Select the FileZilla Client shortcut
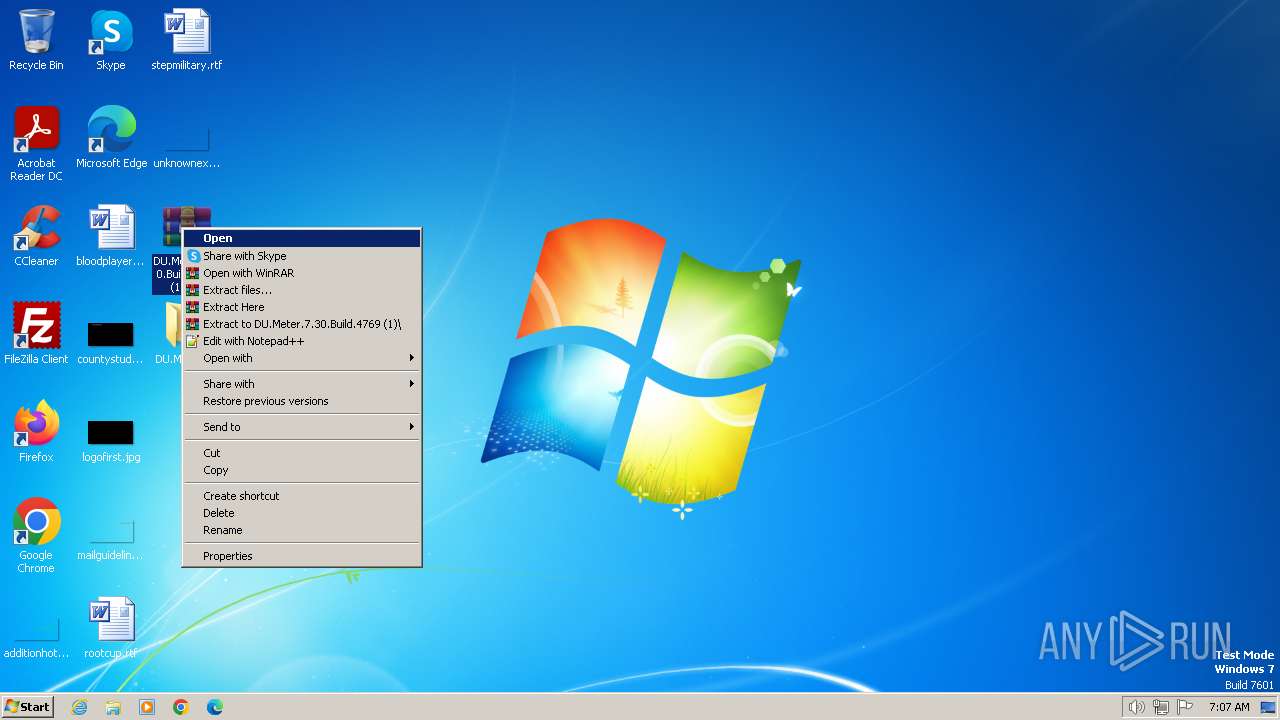The image size is (1280, 720). coord(36,334)
